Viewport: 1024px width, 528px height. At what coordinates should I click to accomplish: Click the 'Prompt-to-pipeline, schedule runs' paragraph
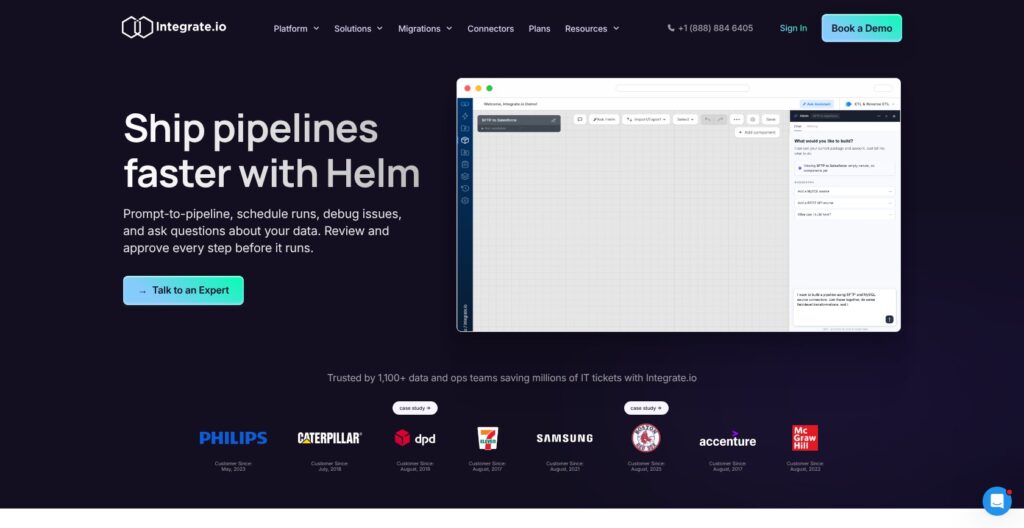pyautogui.click(x=262, y=231)
